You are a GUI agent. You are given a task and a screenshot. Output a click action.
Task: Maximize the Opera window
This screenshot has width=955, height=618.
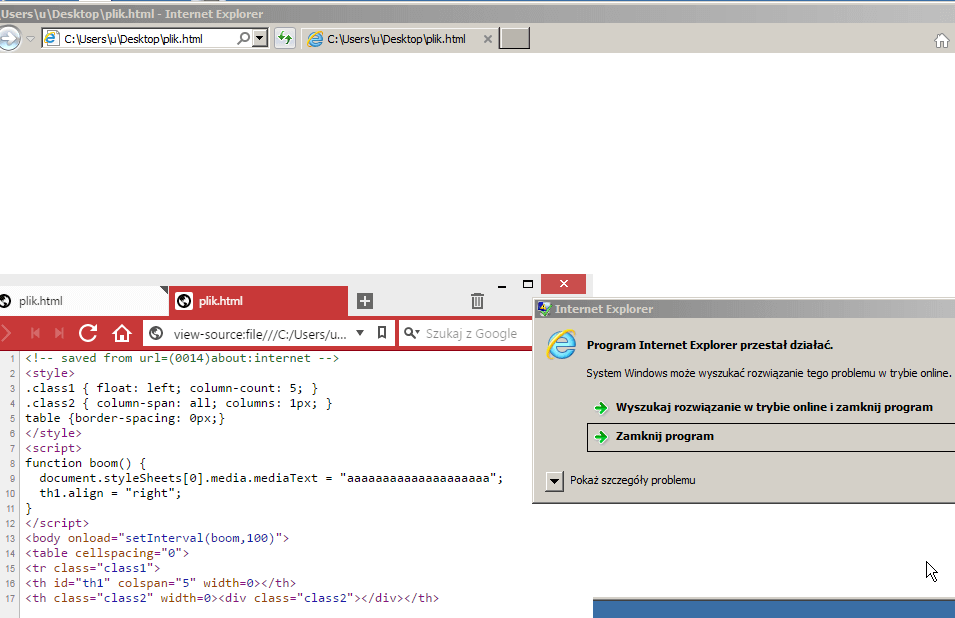(x=528, y=284)
